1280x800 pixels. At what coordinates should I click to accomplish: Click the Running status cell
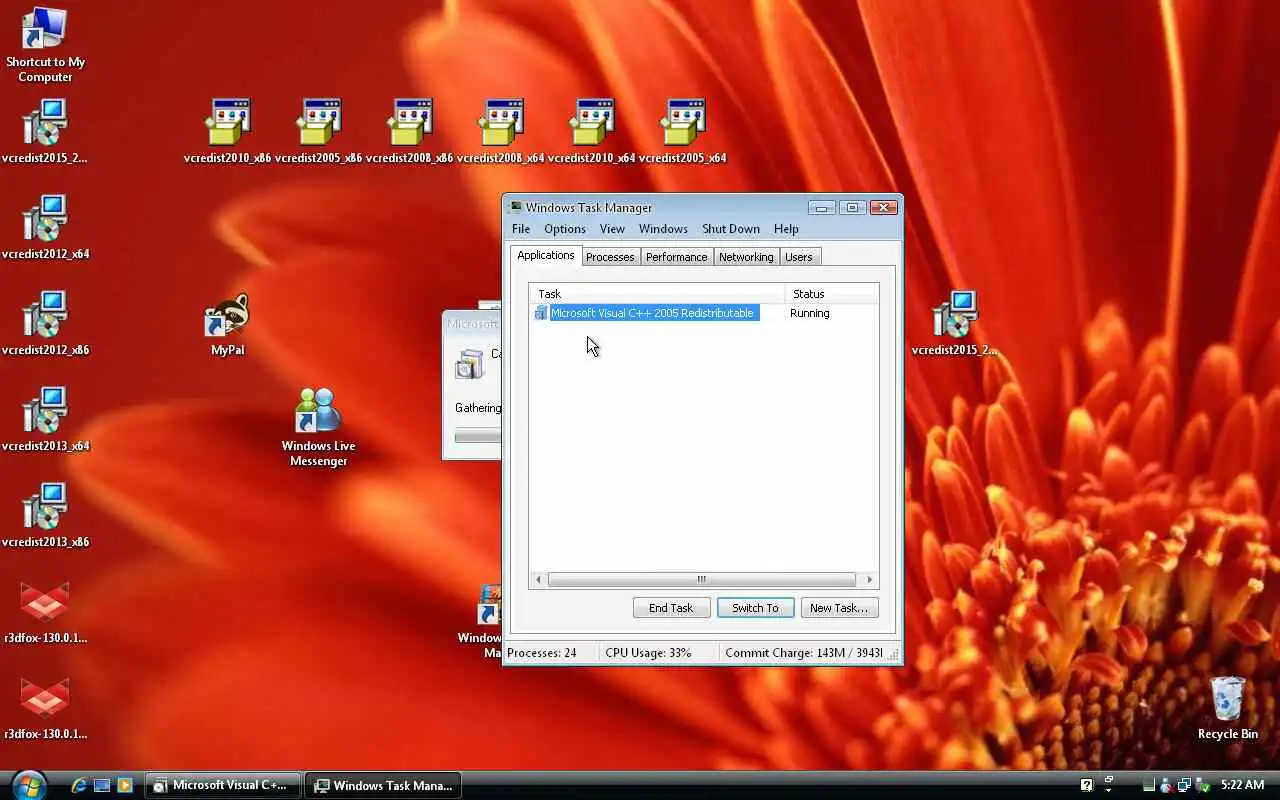(810, 313)
